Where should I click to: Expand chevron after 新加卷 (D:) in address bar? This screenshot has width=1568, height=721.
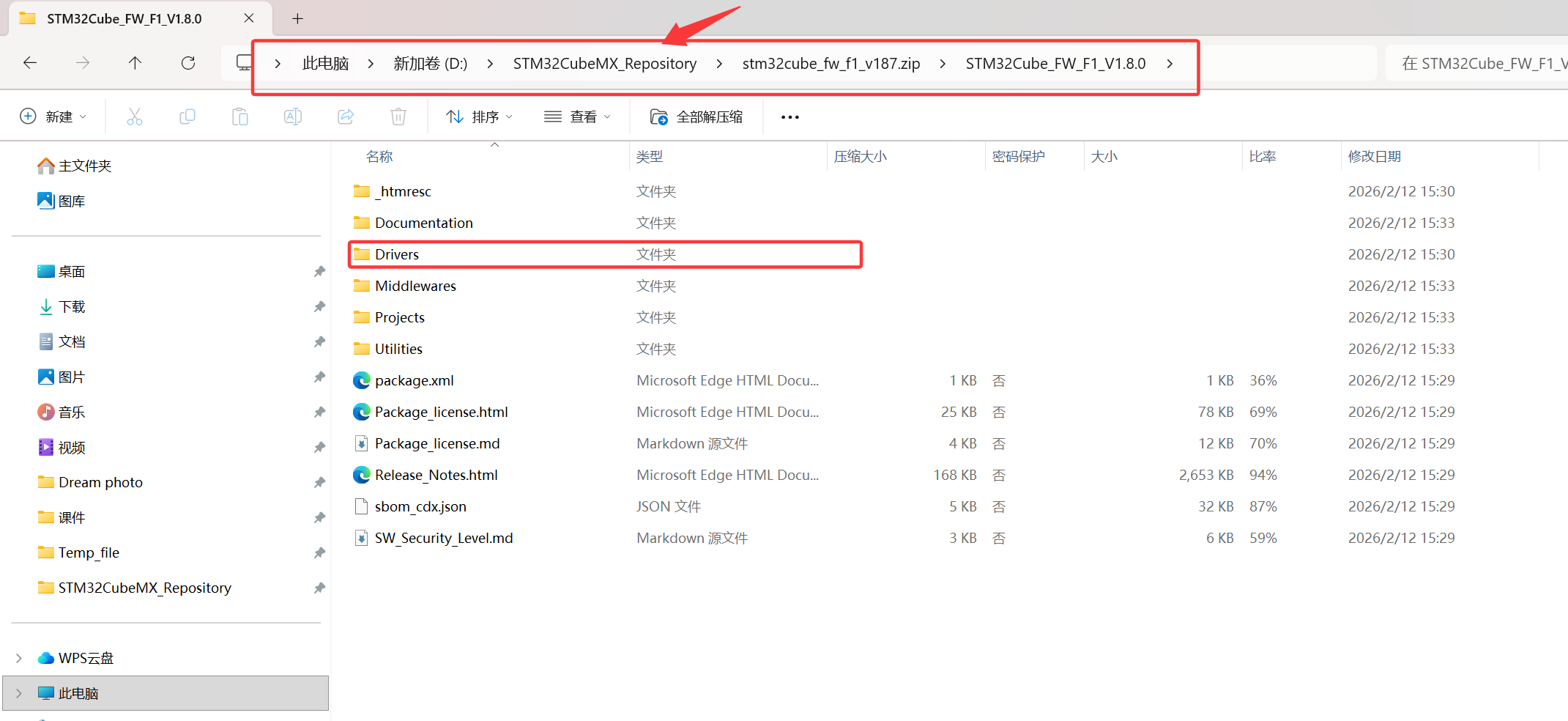490,64
